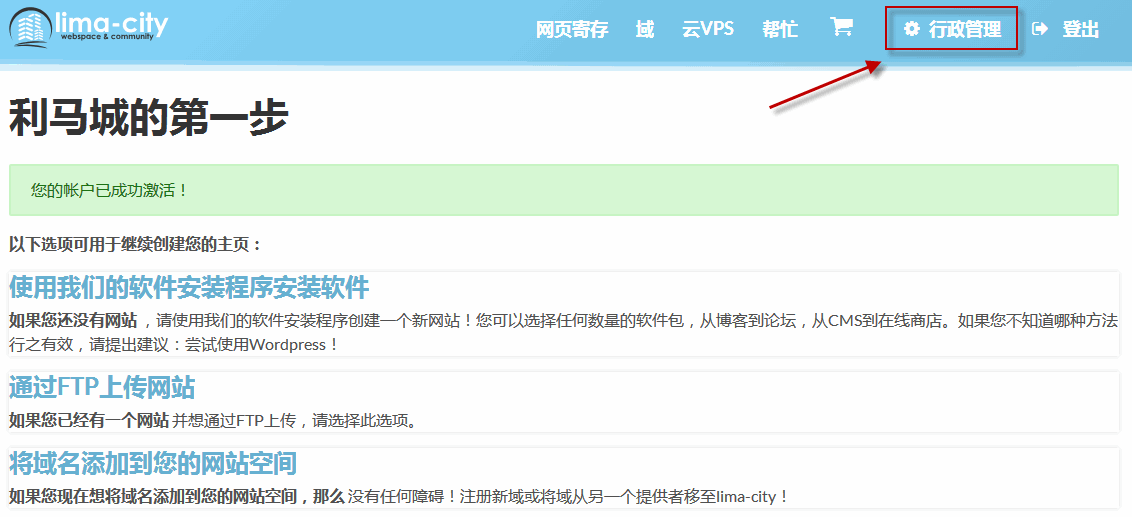Click the bold text 如果您已经有一个网站
Image resolution: width=1132 pixels, height=517 pixels.
pos(90,420)
